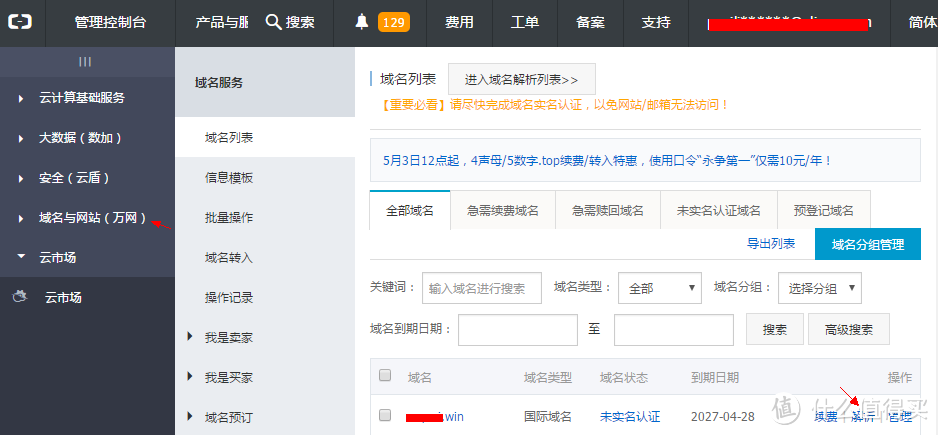The height and width of the screenshot is (435, 938).
Task: Open 费用 menu
Action: (x=459, y=23)
